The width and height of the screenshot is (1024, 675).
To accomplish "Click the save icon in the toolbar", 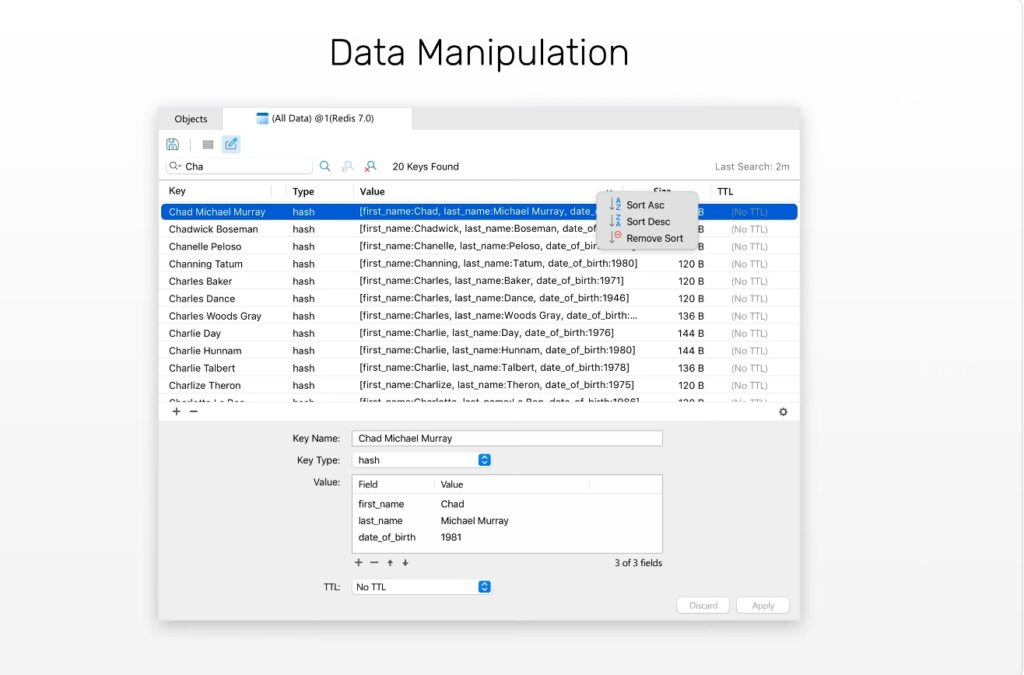I will 172,144.
